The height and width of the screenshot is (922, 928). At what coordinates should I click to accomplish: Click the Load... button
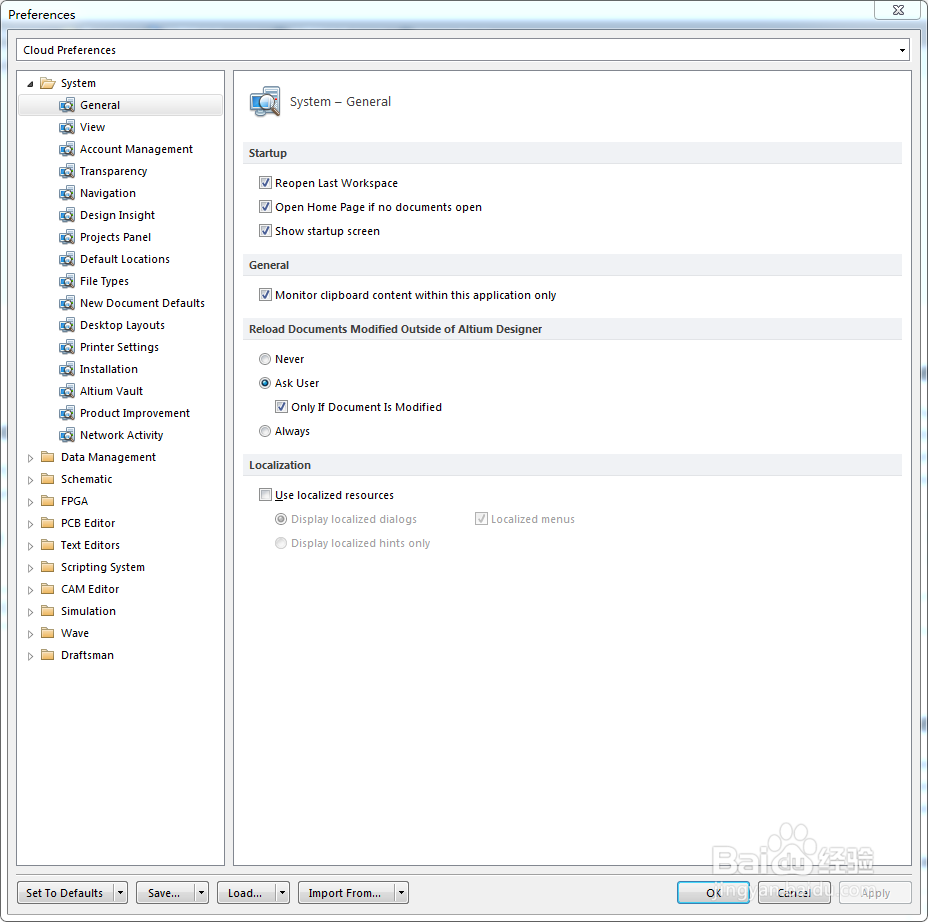pos(246,892)
